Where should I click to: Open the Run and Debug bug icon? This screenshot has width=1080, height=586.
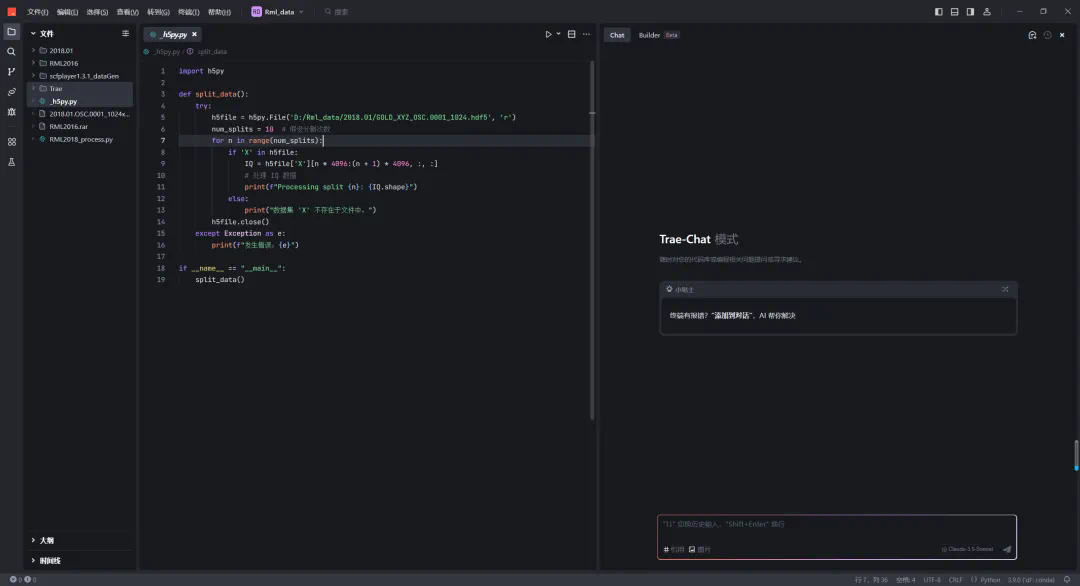tap(12, 111)
